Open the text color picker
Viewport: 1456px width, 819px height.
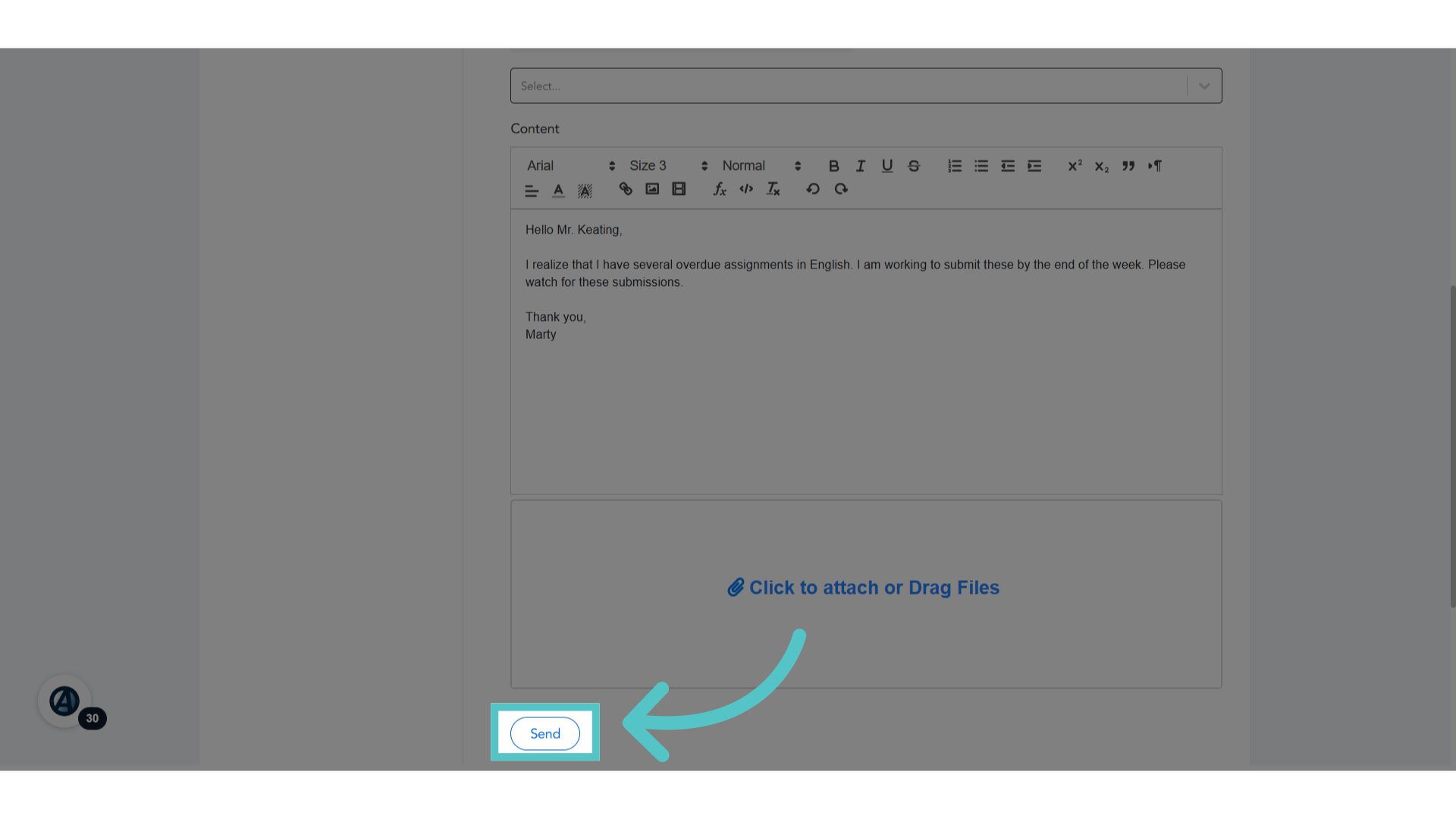point(558,190)
